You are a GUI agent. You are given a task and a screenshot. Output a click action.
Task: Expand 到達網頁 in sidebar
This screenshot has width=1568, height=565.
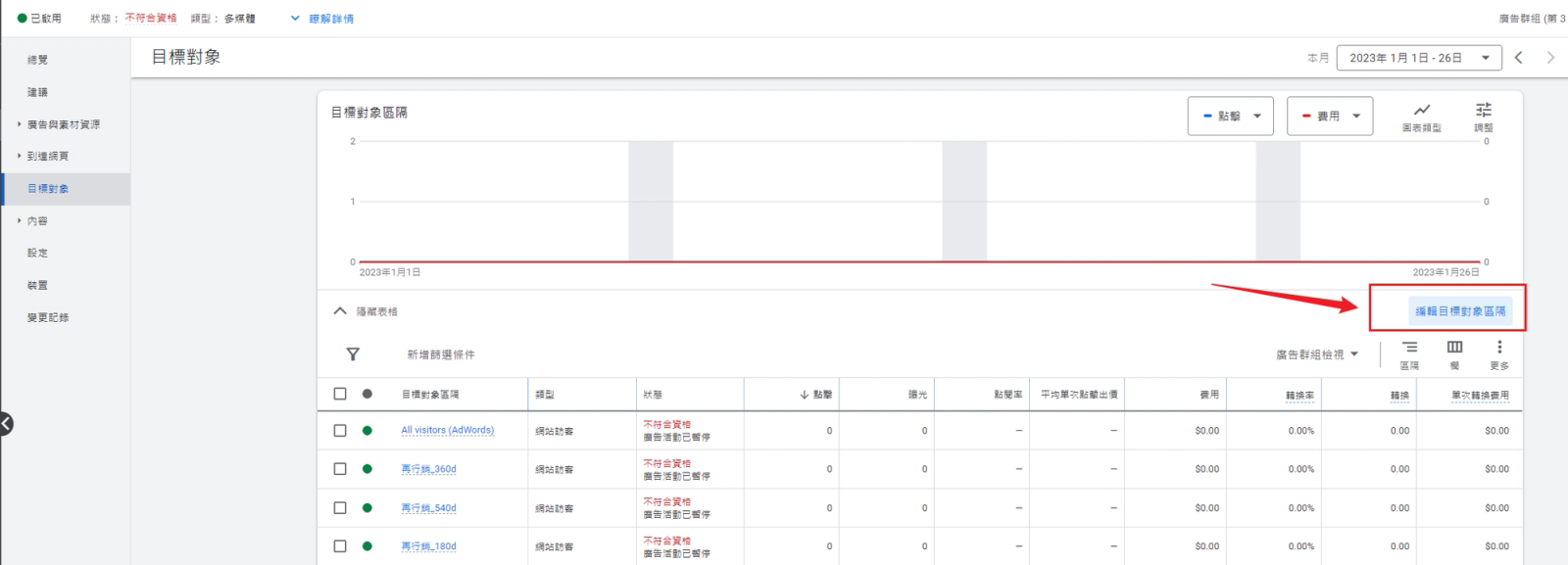click(20, 156)
